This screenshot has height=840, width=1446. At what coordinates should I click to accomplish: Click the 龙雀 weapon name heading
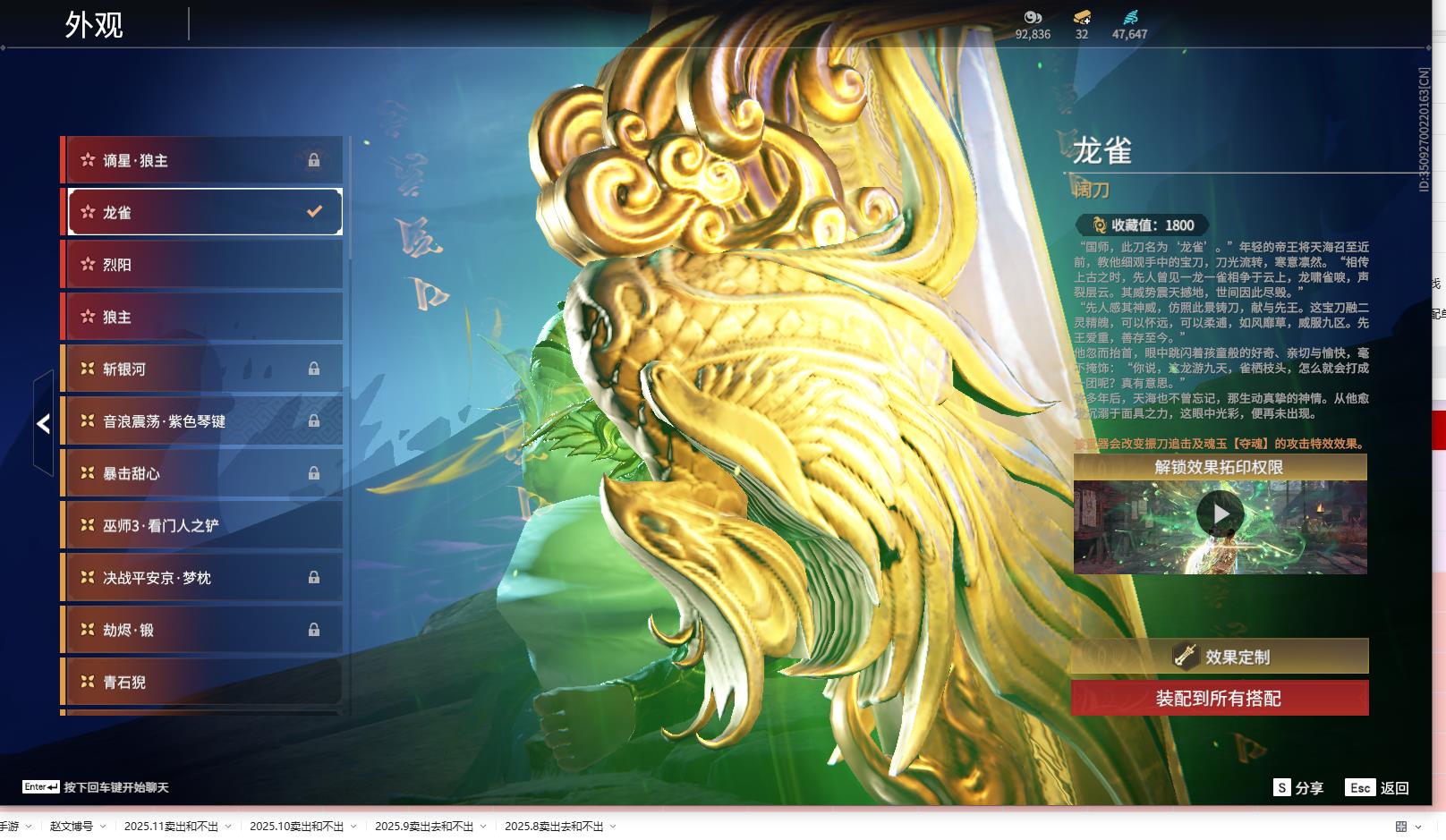coord(1102,151)
